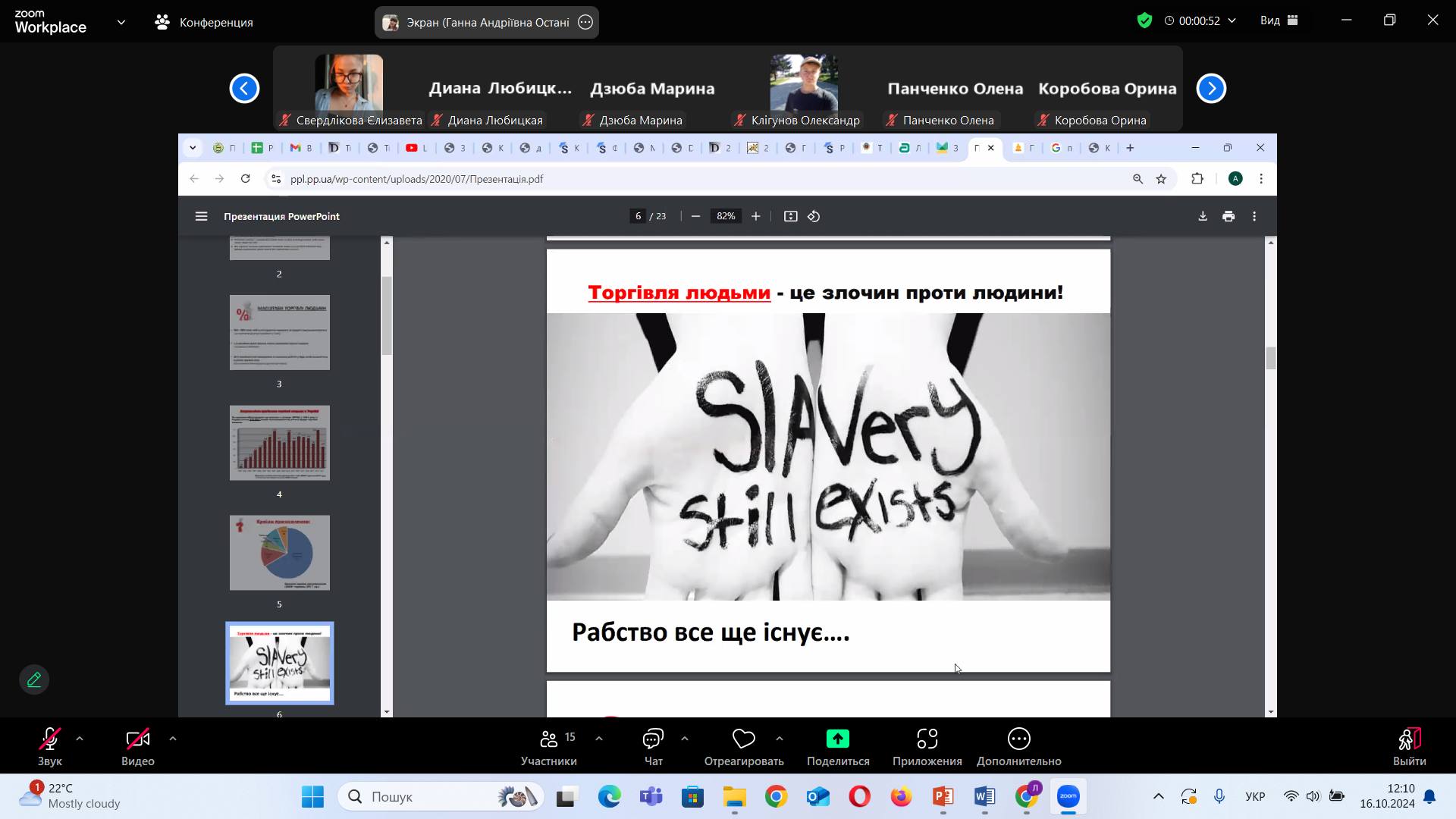Viewport: 1456px width, 819px height.
Task: Click the More options ellipsis icon
Action: (1018, 739)
